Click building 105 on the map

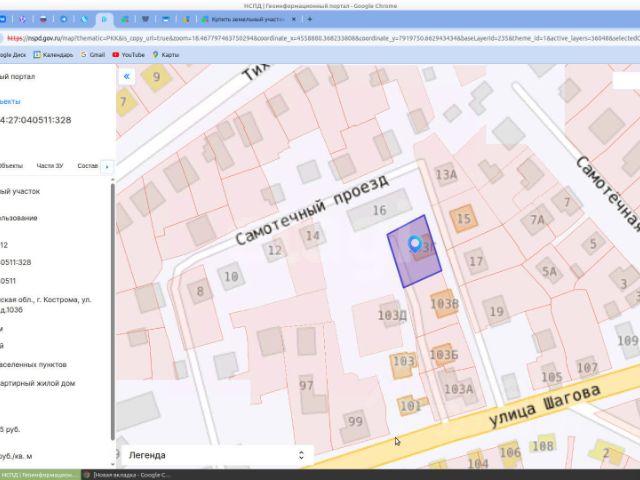click(552, 376)
